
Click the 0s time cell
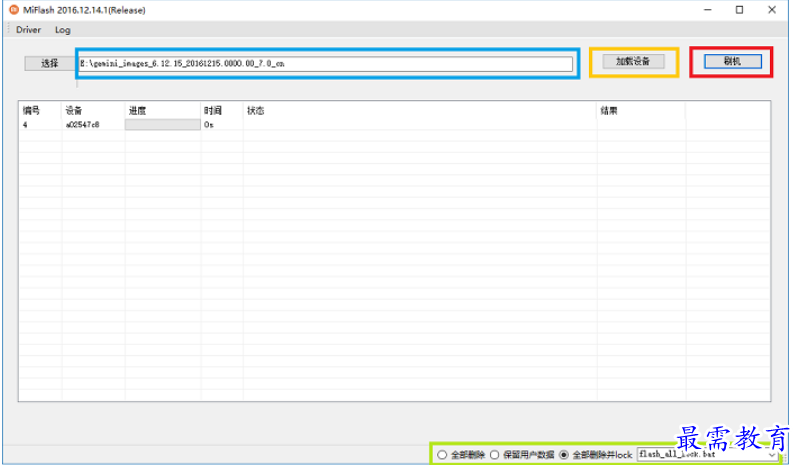coord(209,125)
